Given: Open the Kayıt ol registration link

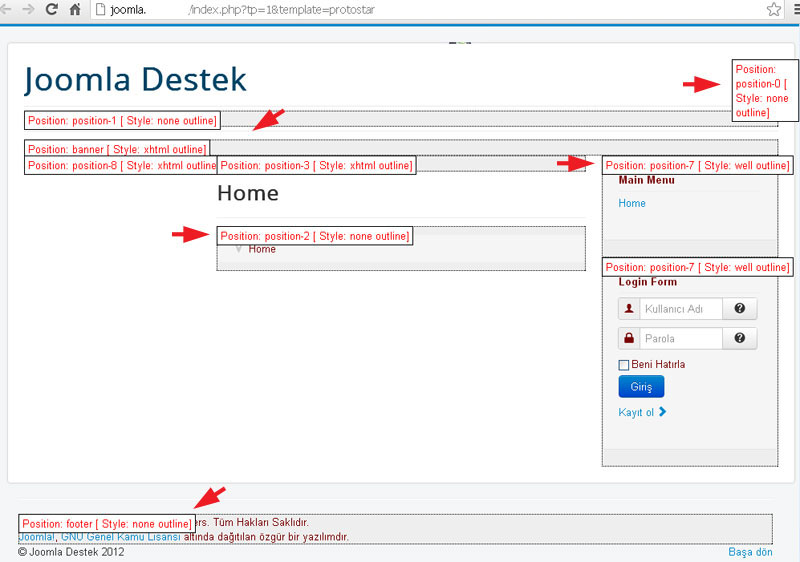Looking at the screenshot, I should click(636, 412).
